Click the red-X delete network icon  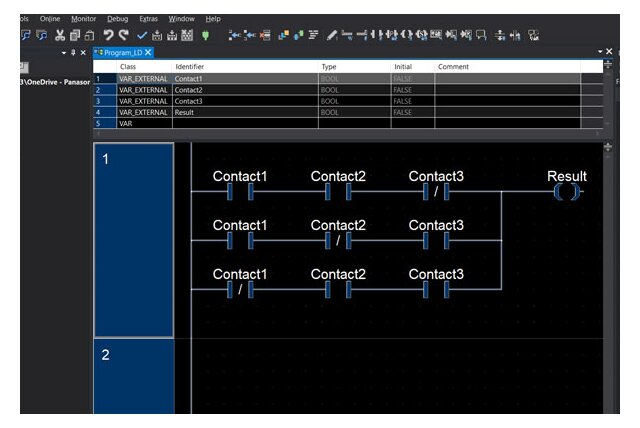click(x=265, y=35)
